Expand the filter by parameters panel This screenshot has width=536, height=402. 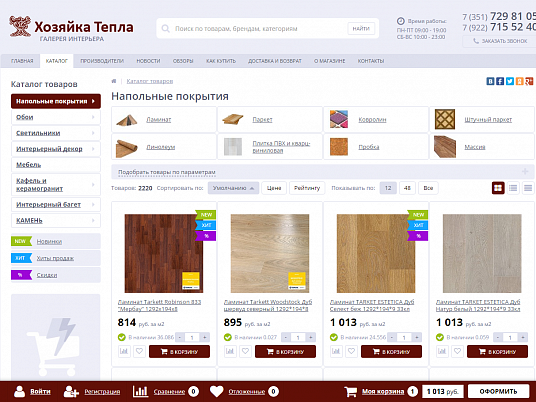pyautogui.click(x=525, y=172)
